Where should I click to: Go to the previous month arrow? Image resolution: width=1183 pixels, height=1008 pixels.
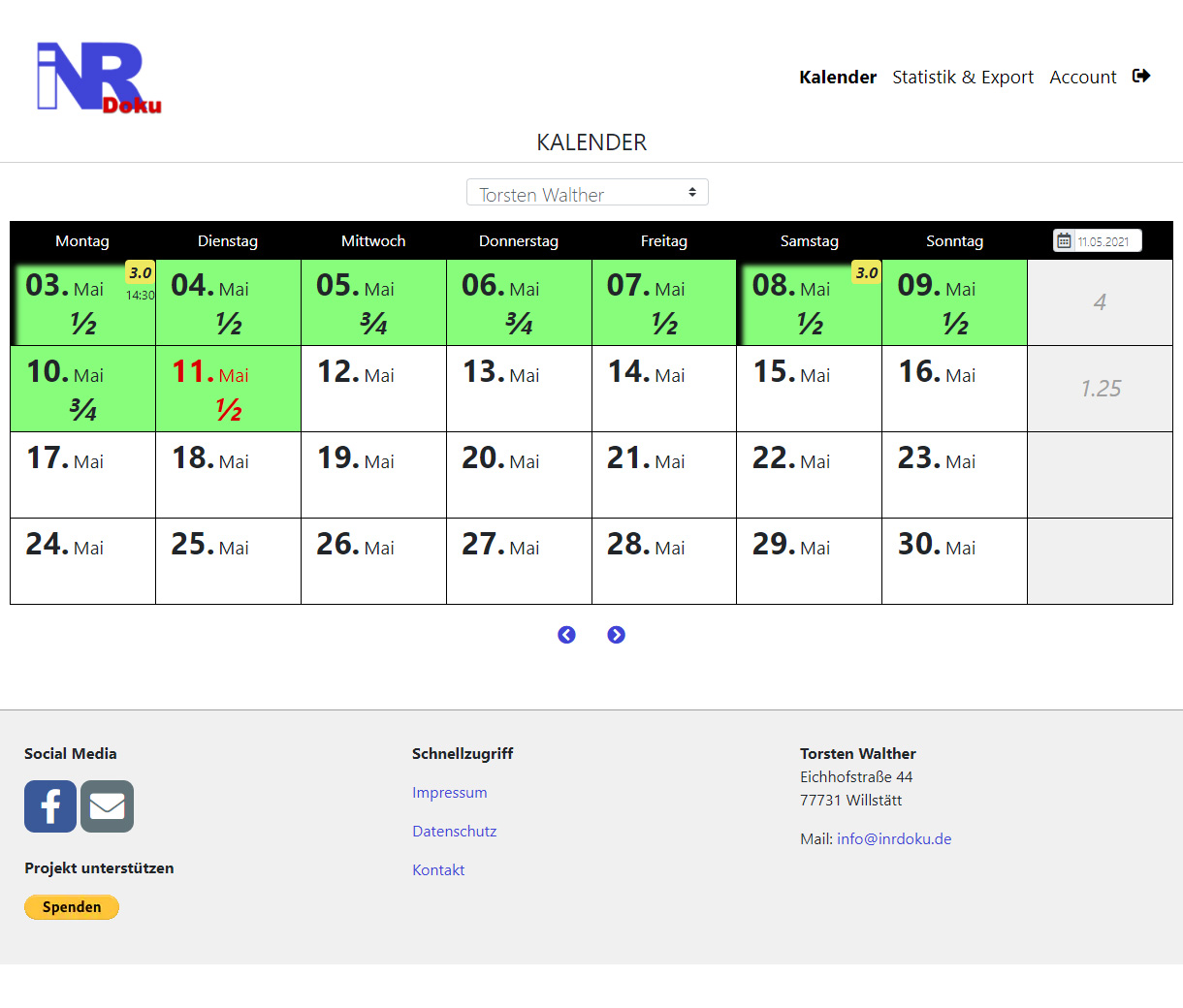tap(566, 635)
